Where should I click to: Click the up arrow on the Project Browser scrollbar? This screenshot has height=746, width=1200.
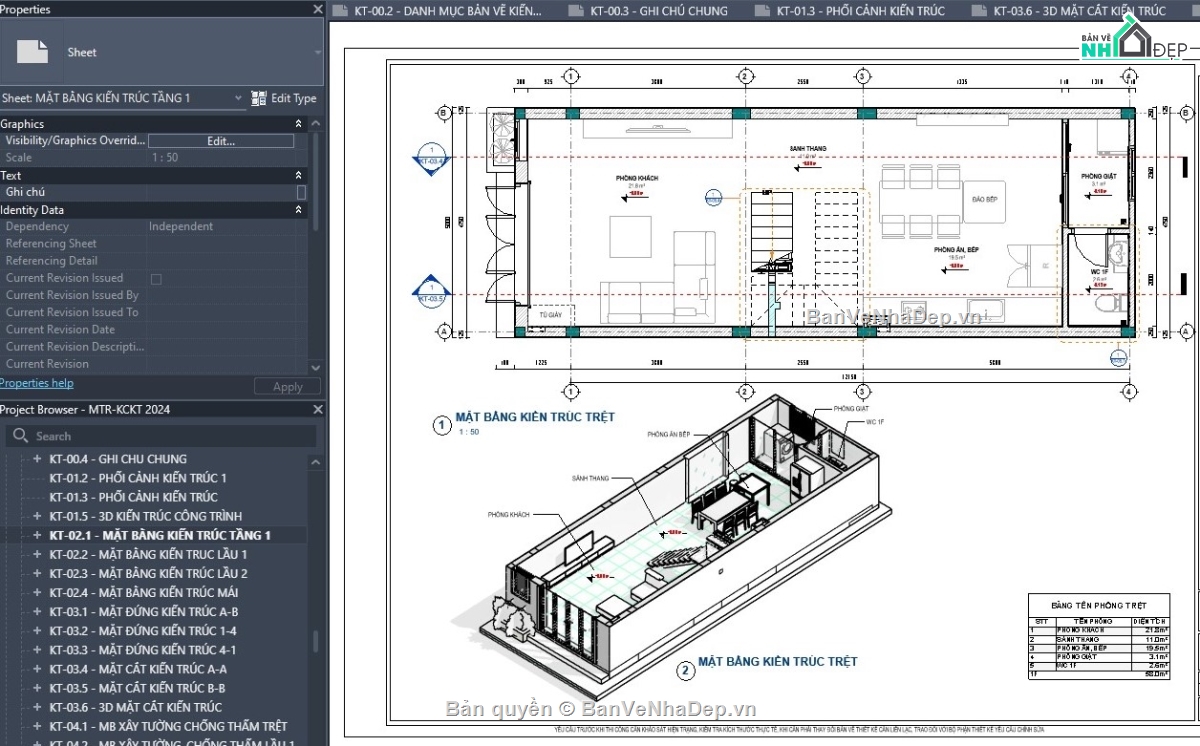[317, 462]
